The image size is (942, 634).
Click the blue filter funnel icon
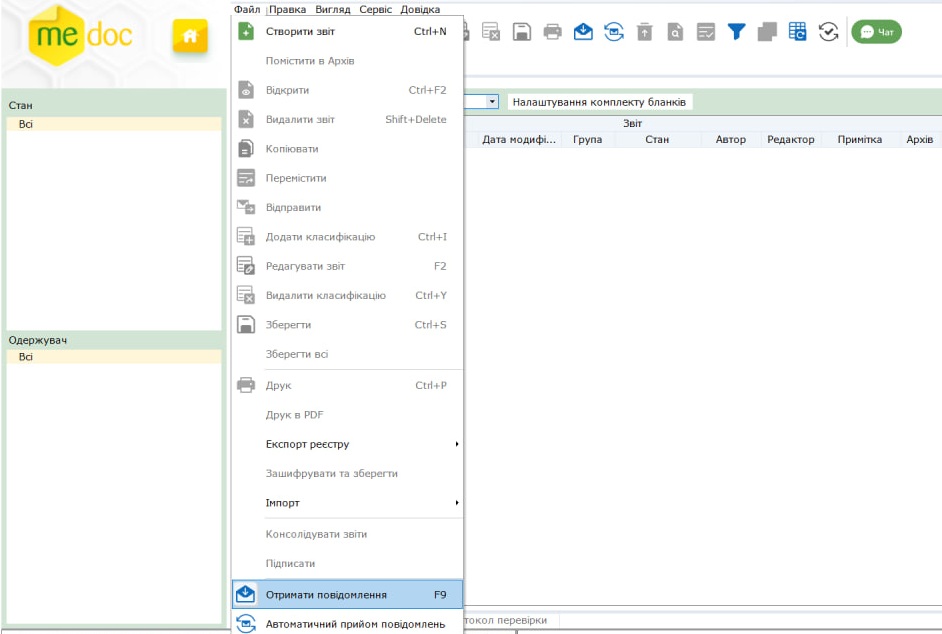736,32
